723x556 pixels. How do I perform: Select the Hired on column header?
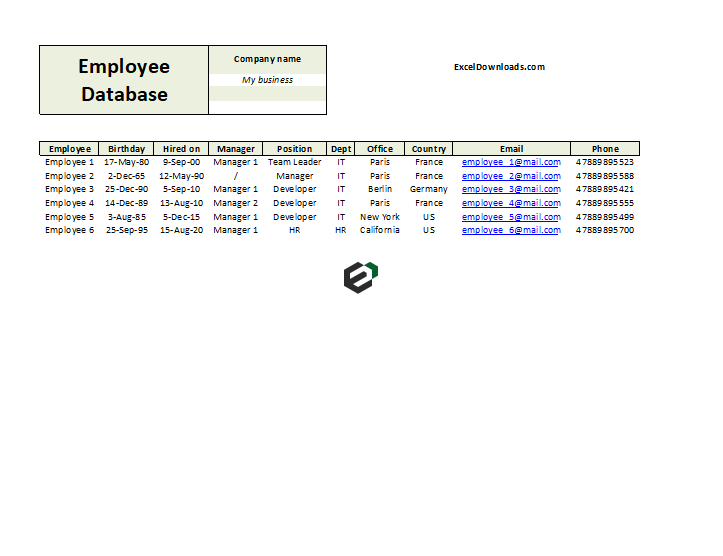(181, 149)
